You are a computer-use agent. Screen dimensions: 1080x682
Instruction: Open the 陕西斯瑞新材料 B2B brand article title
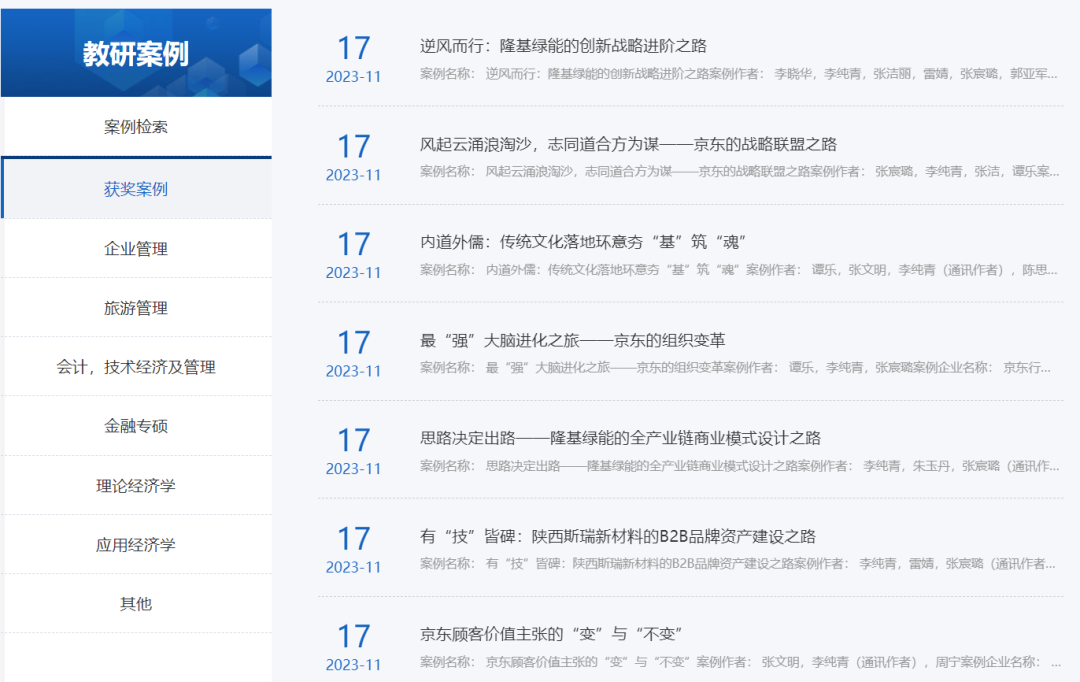(x=617, y=537)
